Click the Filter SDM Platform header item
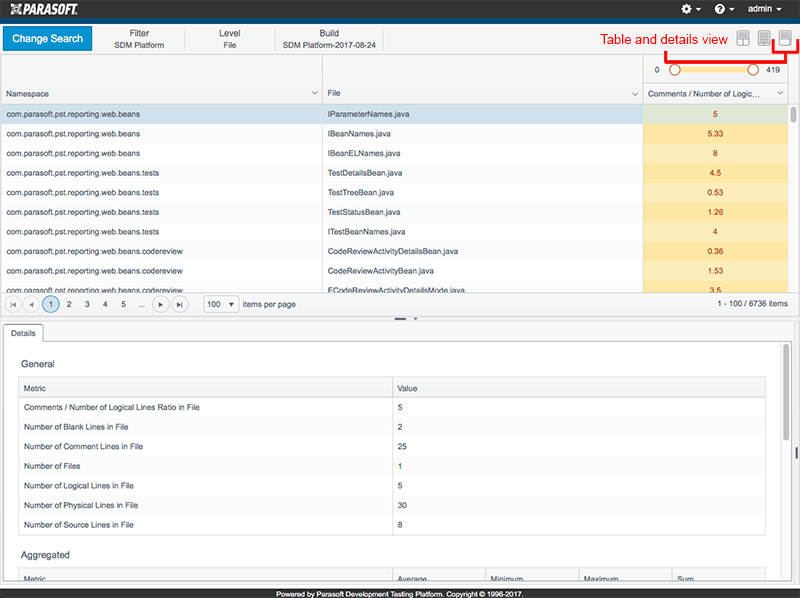This screenshot has width=800, height=598. point(139,39)
